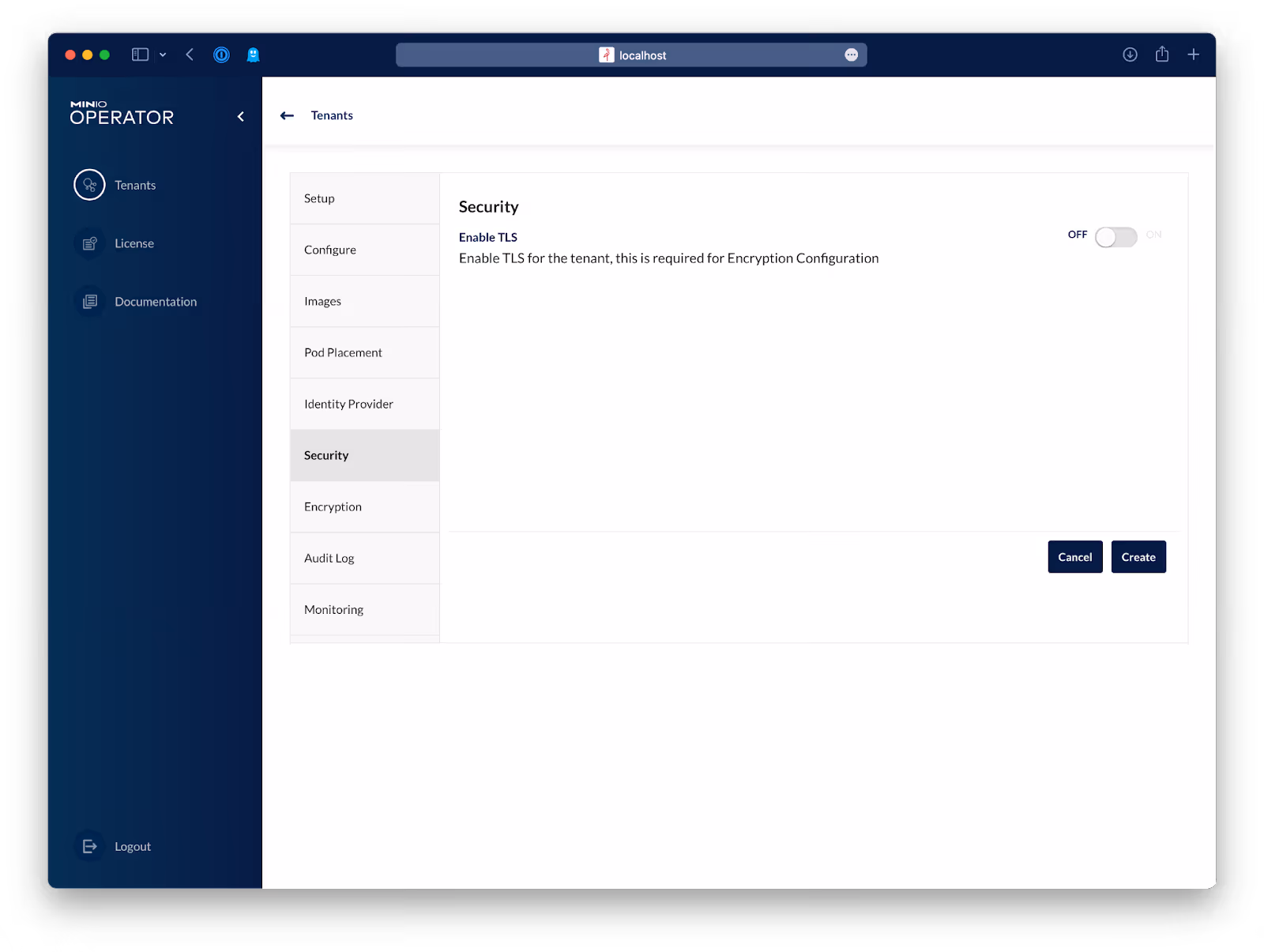
Task: Open the Tenants sidebar icon
Action: (89, 185)
